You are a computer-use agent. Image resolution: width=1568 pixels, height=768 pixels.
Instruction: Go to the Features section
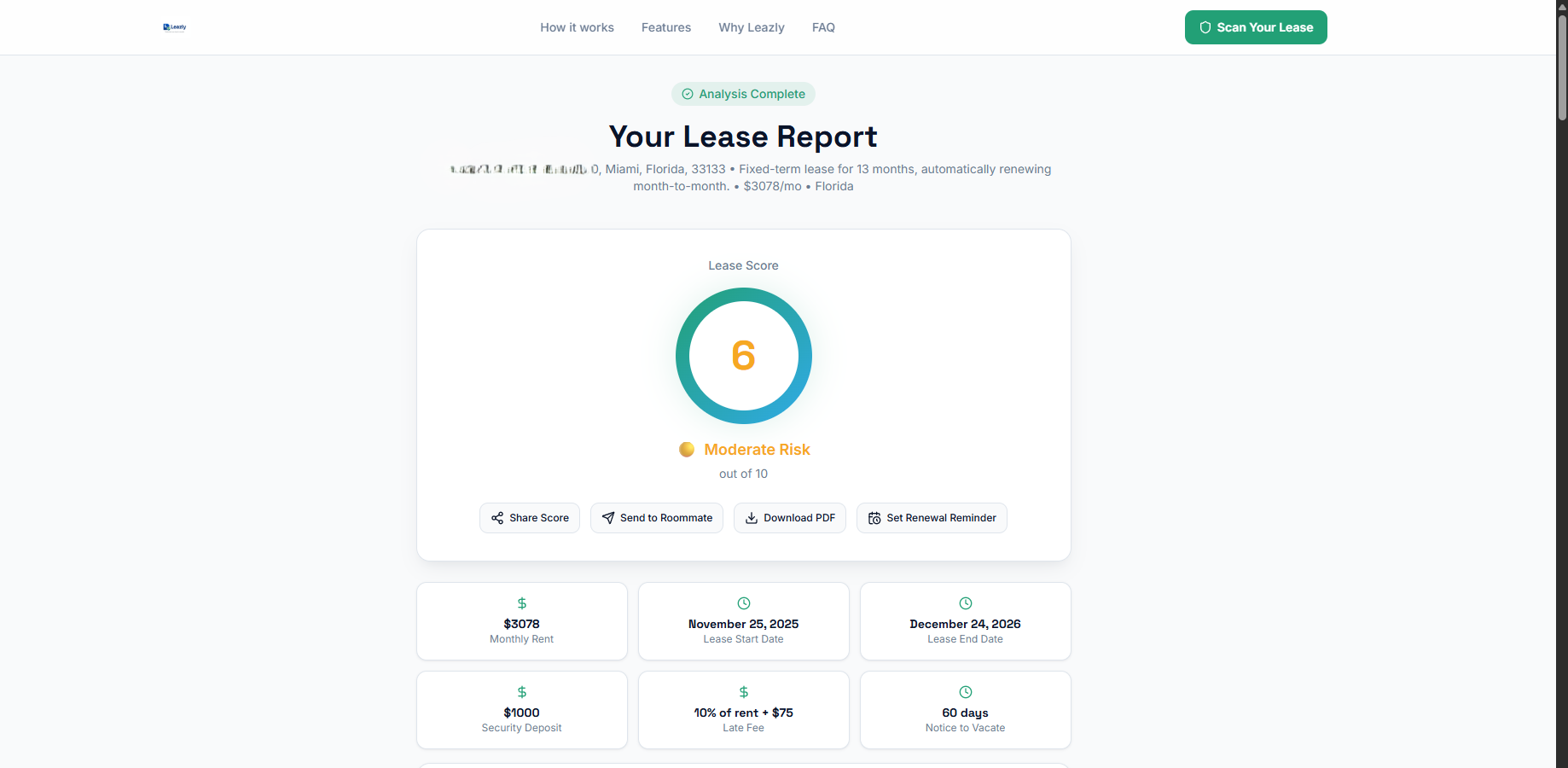click(x=666, y=27)
